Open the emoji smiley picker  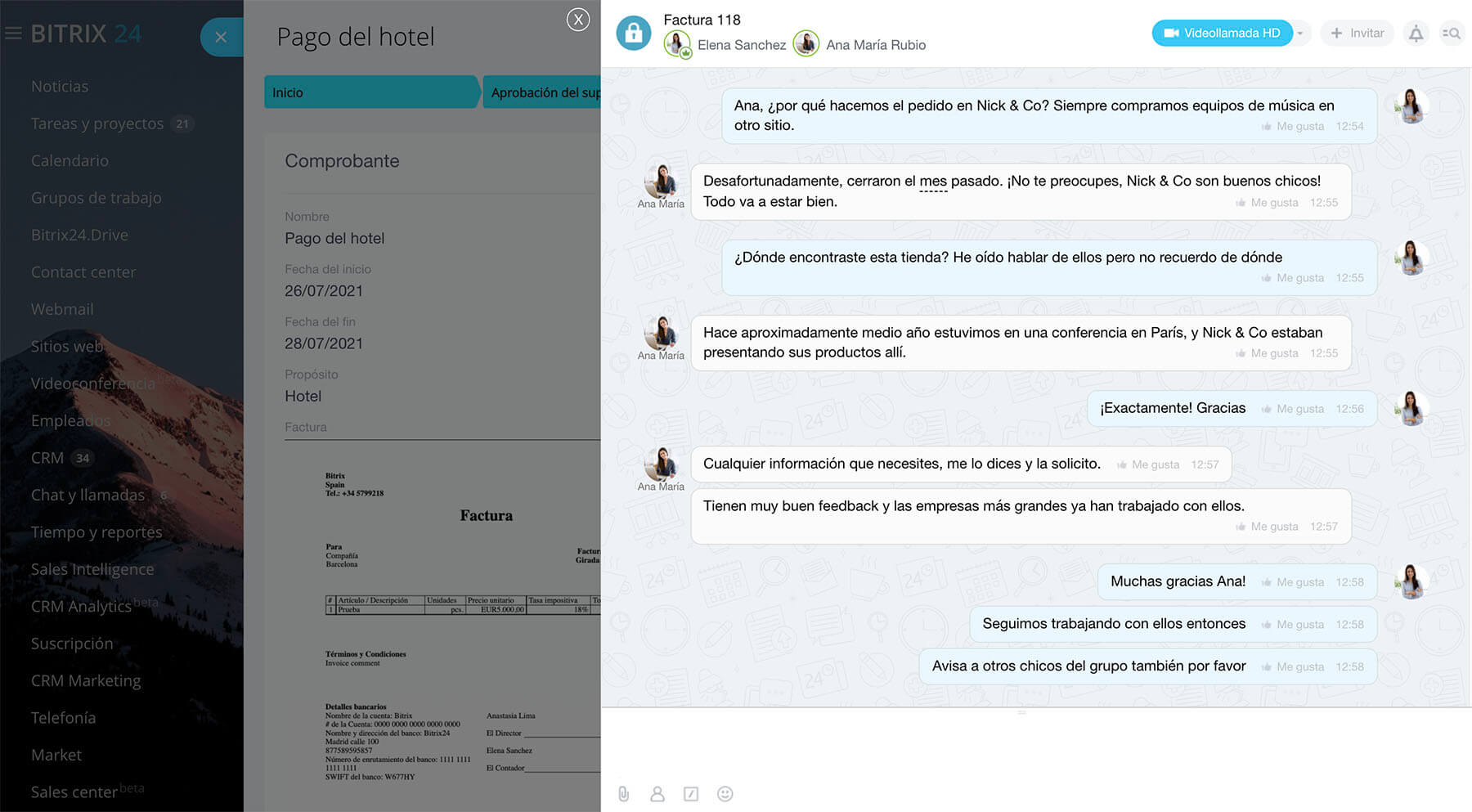pyautogui.click(x=725, y=794)
